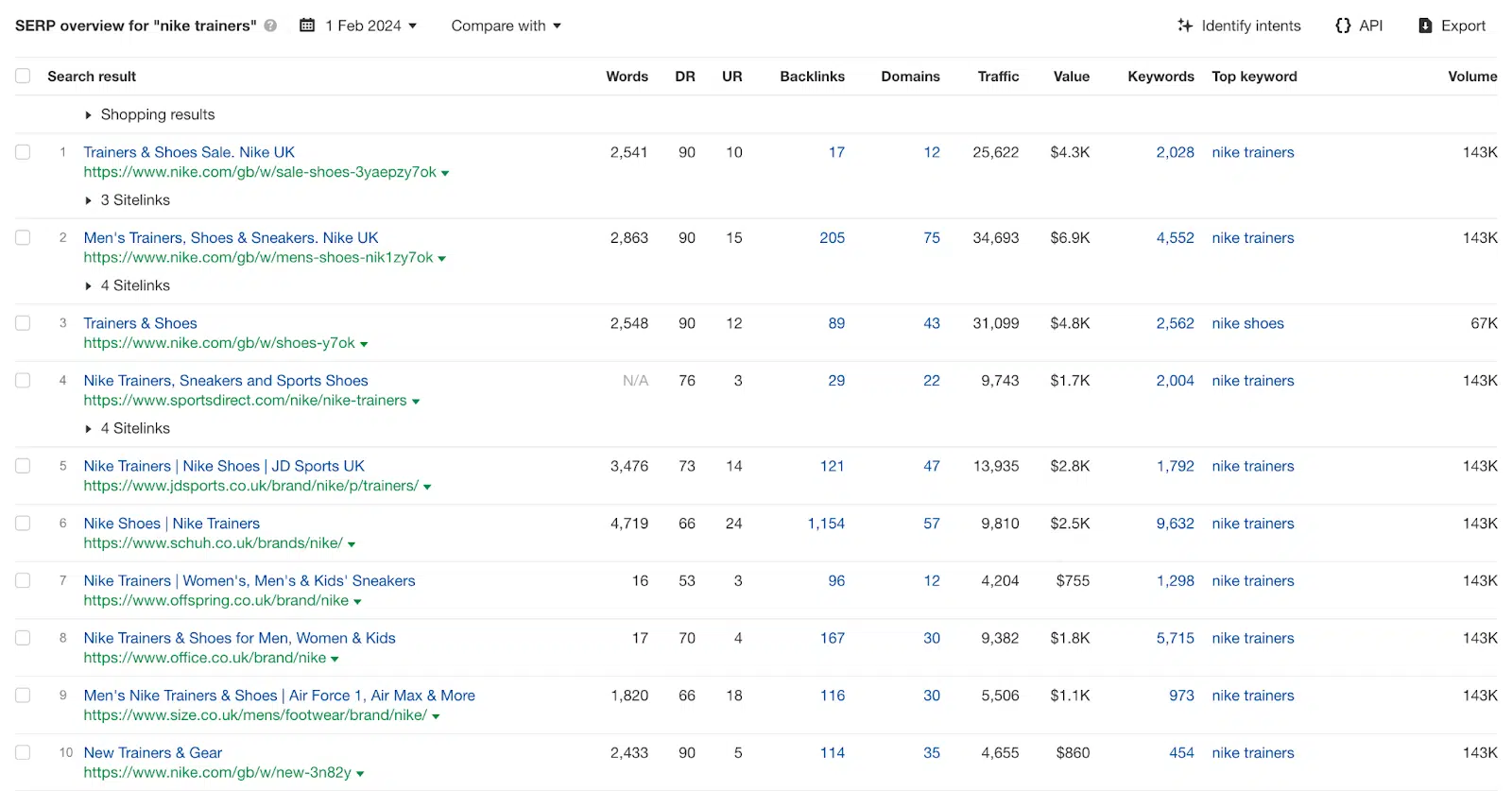Open Nike Trainers | Nike Shoes | JD Sports UK

click(224, 466)
